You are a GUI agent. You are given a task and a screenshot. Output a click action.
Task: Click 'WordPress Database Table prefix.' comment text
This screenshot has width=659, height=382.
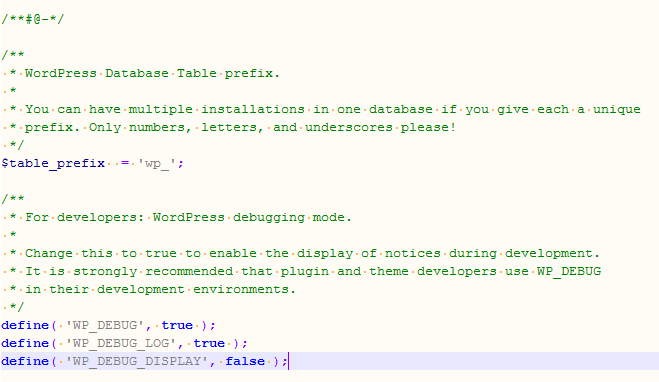(x=152, y=73)
